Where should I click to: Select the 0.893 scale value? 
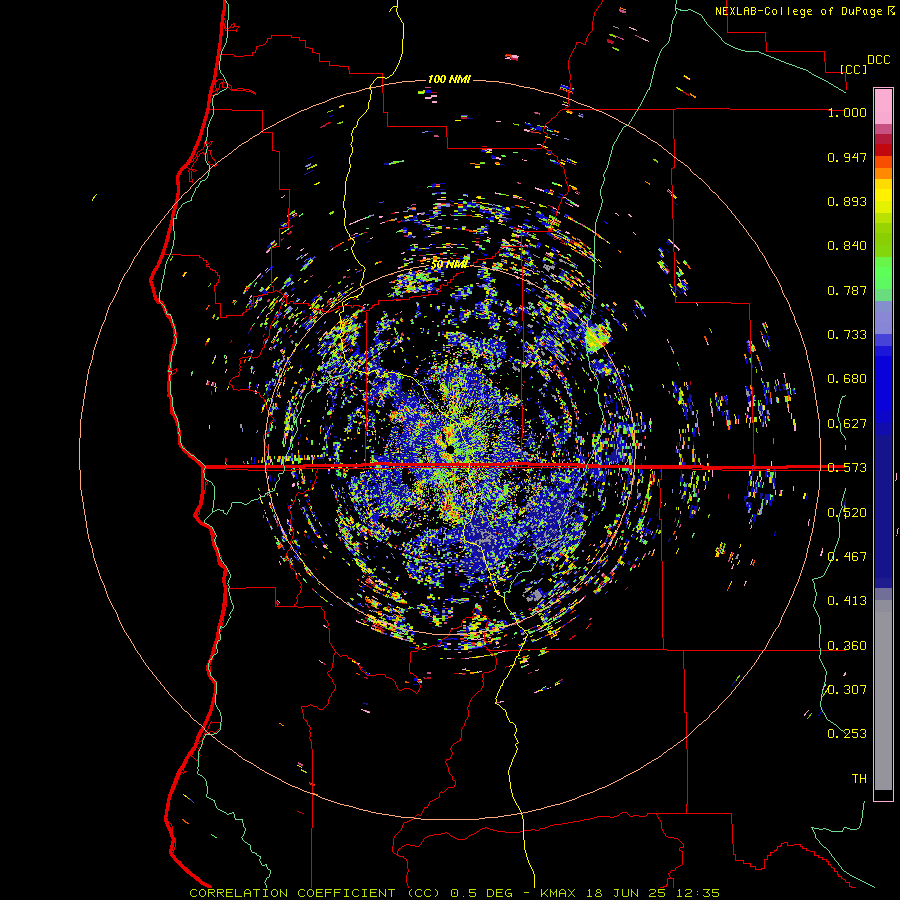[847, 201]
